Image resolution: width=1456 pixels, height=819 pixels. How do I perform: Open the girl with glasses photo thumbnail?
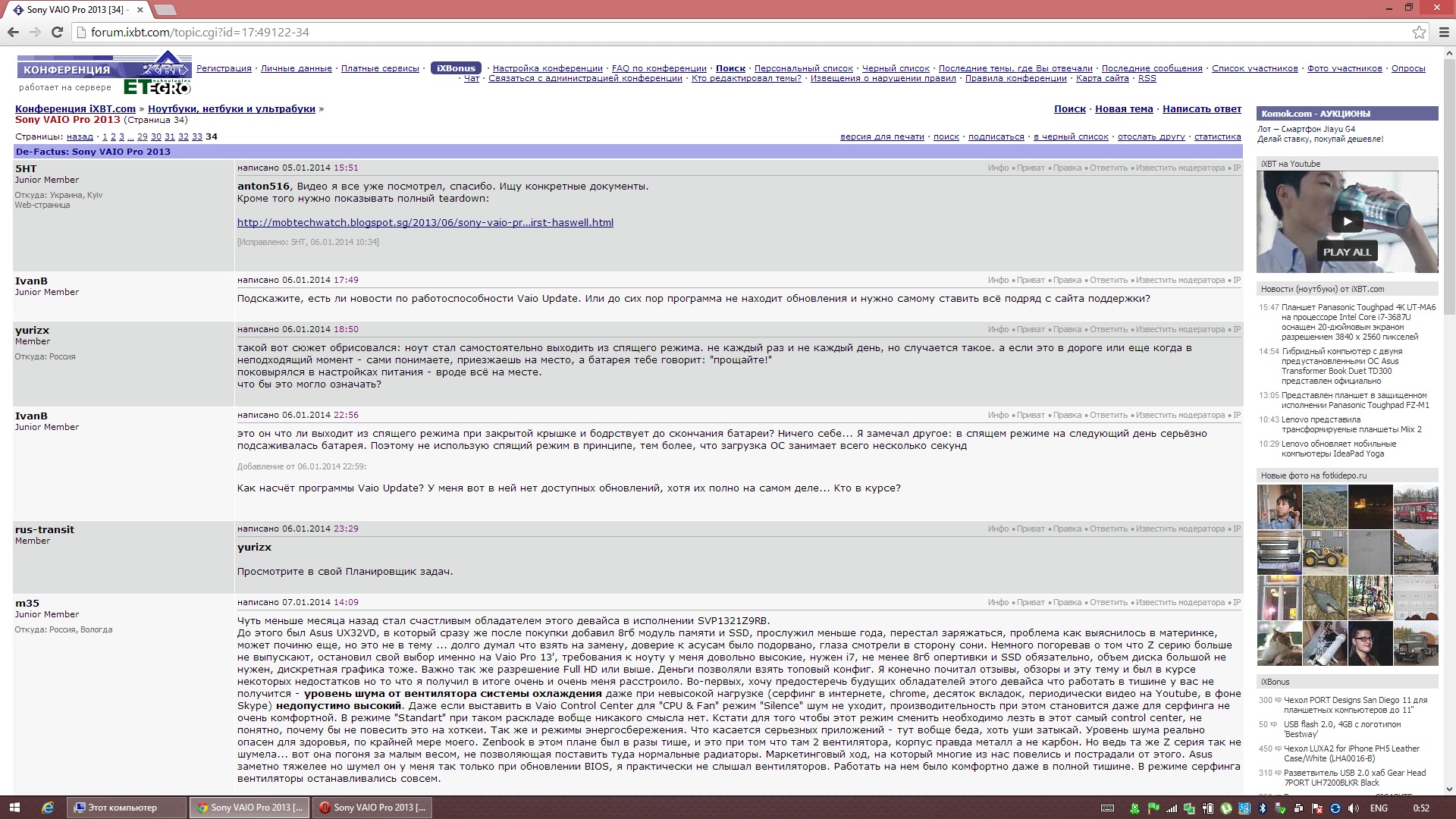tap(1370, 643)
